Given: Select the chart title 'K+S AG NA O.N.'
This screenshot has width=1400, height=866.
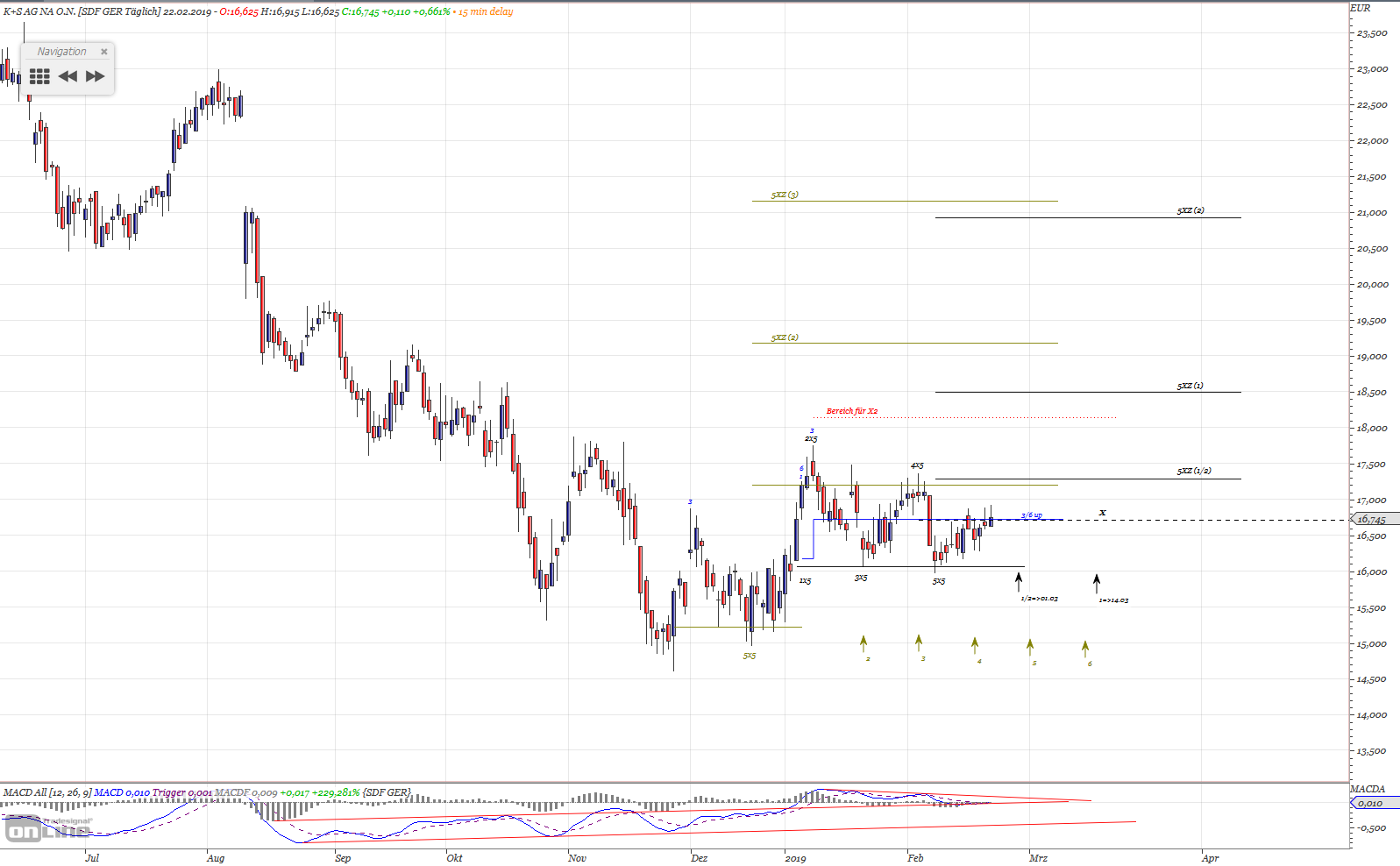Looking at the screenshot, I should 39,11.
